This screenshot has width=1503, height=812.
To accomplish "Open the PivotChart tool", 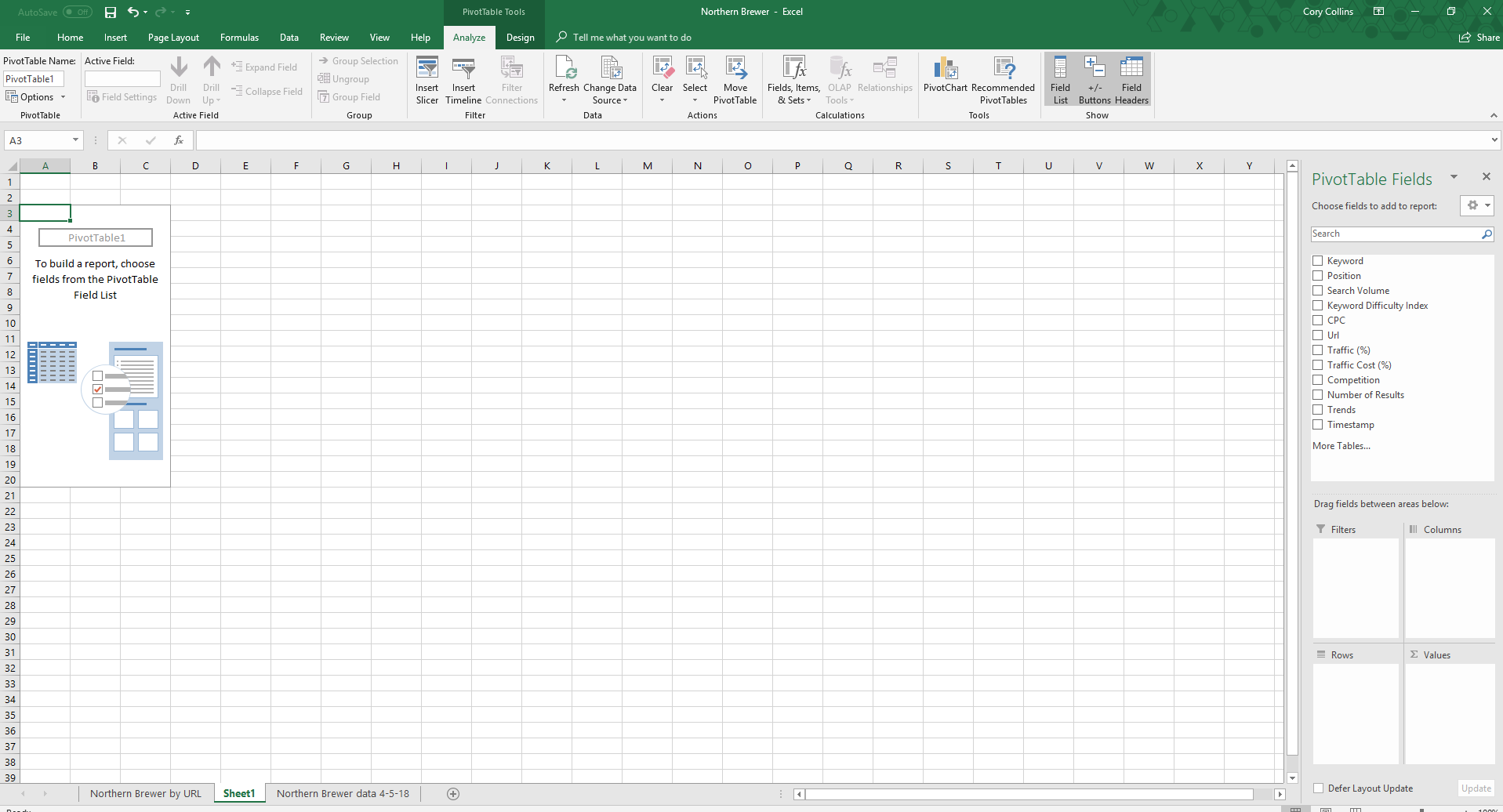I will 946,77.
